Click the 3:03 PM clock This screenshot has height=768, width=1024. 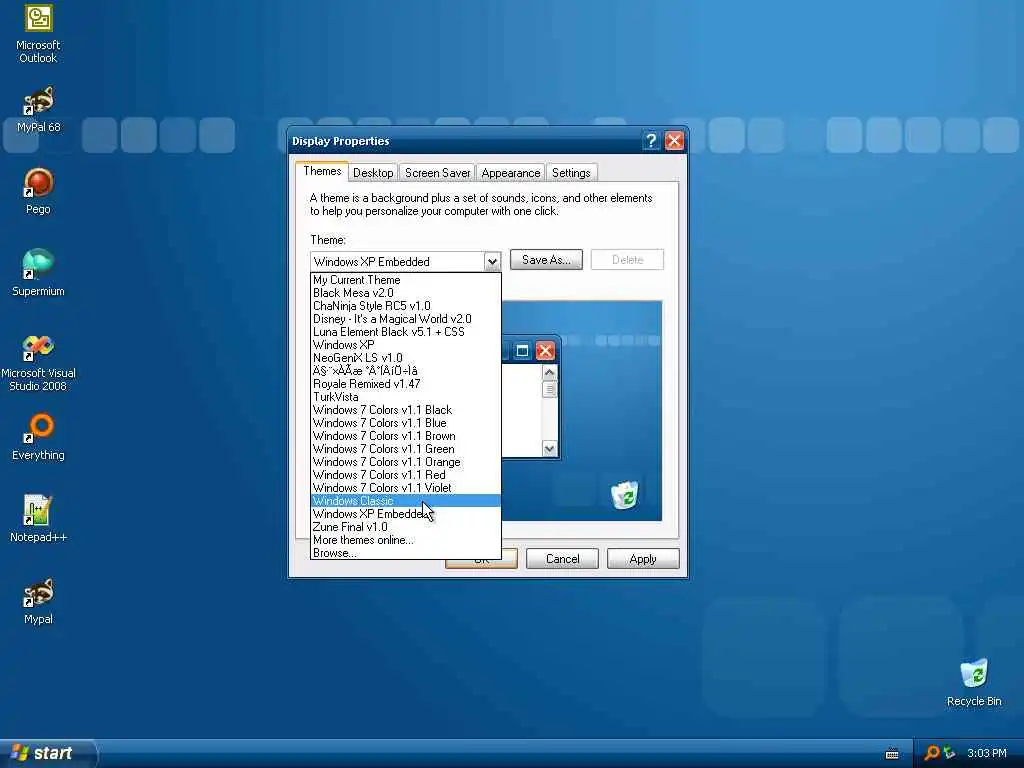point(987,754)
